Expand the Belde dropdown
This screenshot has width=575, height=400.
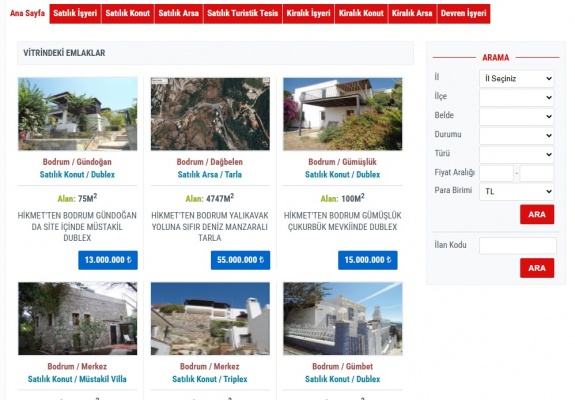tap(516, 117)
